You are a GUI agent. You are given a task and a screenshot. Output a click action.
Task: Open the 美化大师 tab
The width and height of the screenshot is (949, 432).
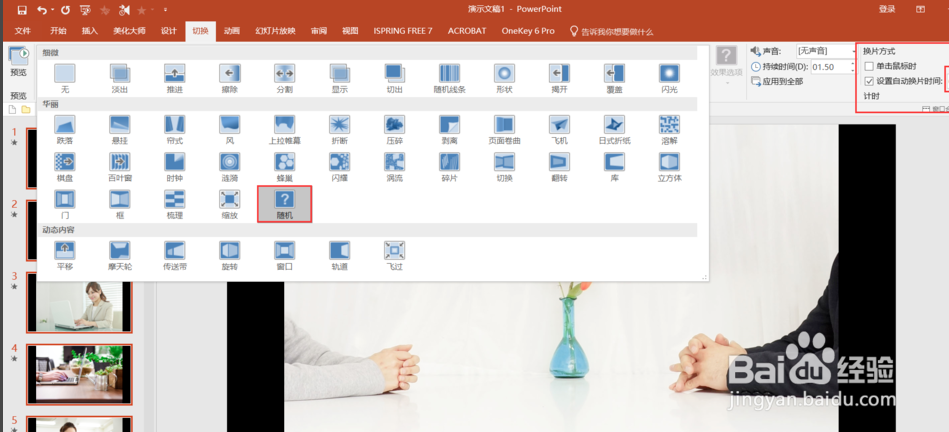click(x=129, y=31)
